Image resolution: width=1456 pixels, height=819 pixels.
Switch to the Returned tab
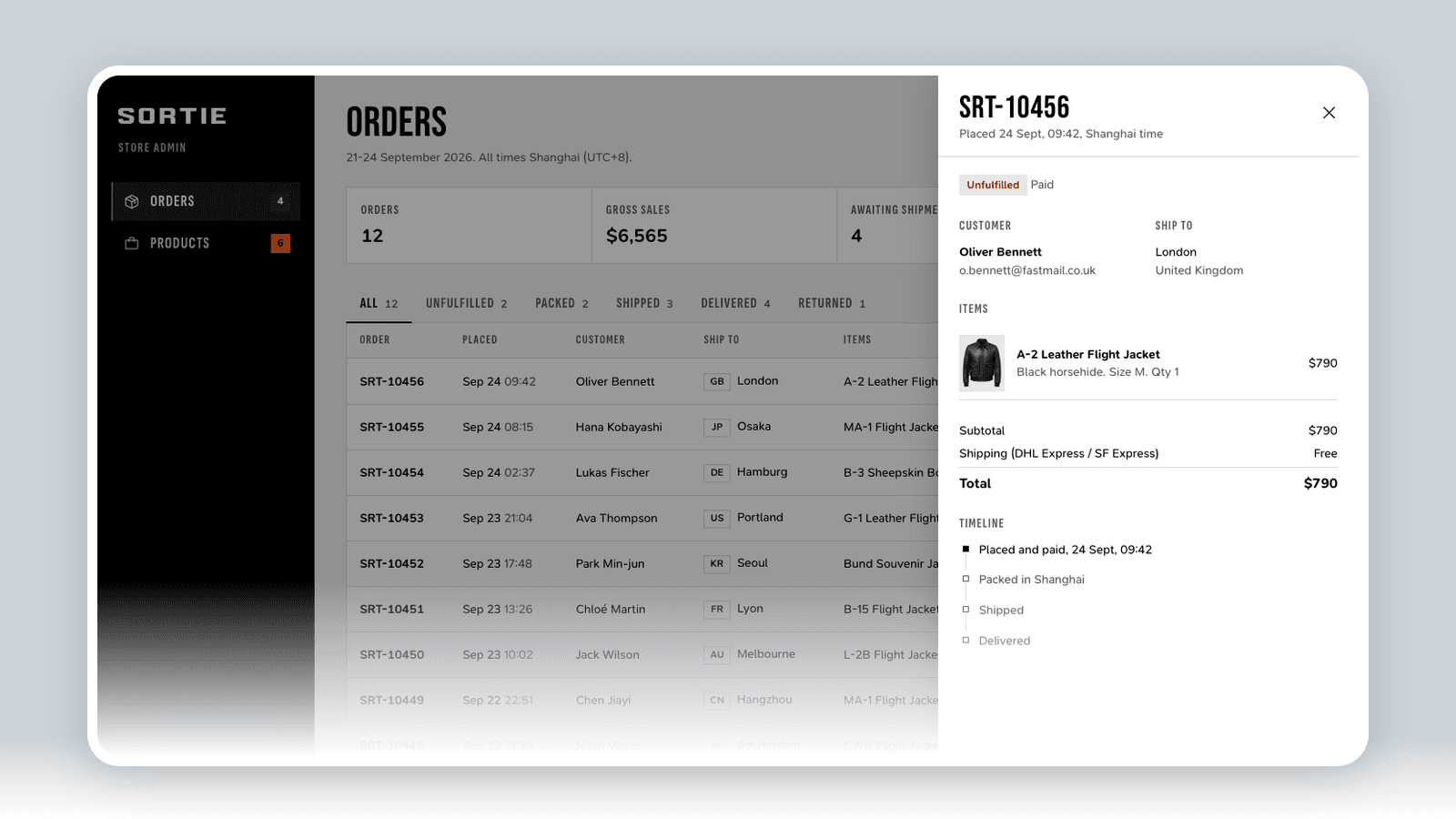832,303
